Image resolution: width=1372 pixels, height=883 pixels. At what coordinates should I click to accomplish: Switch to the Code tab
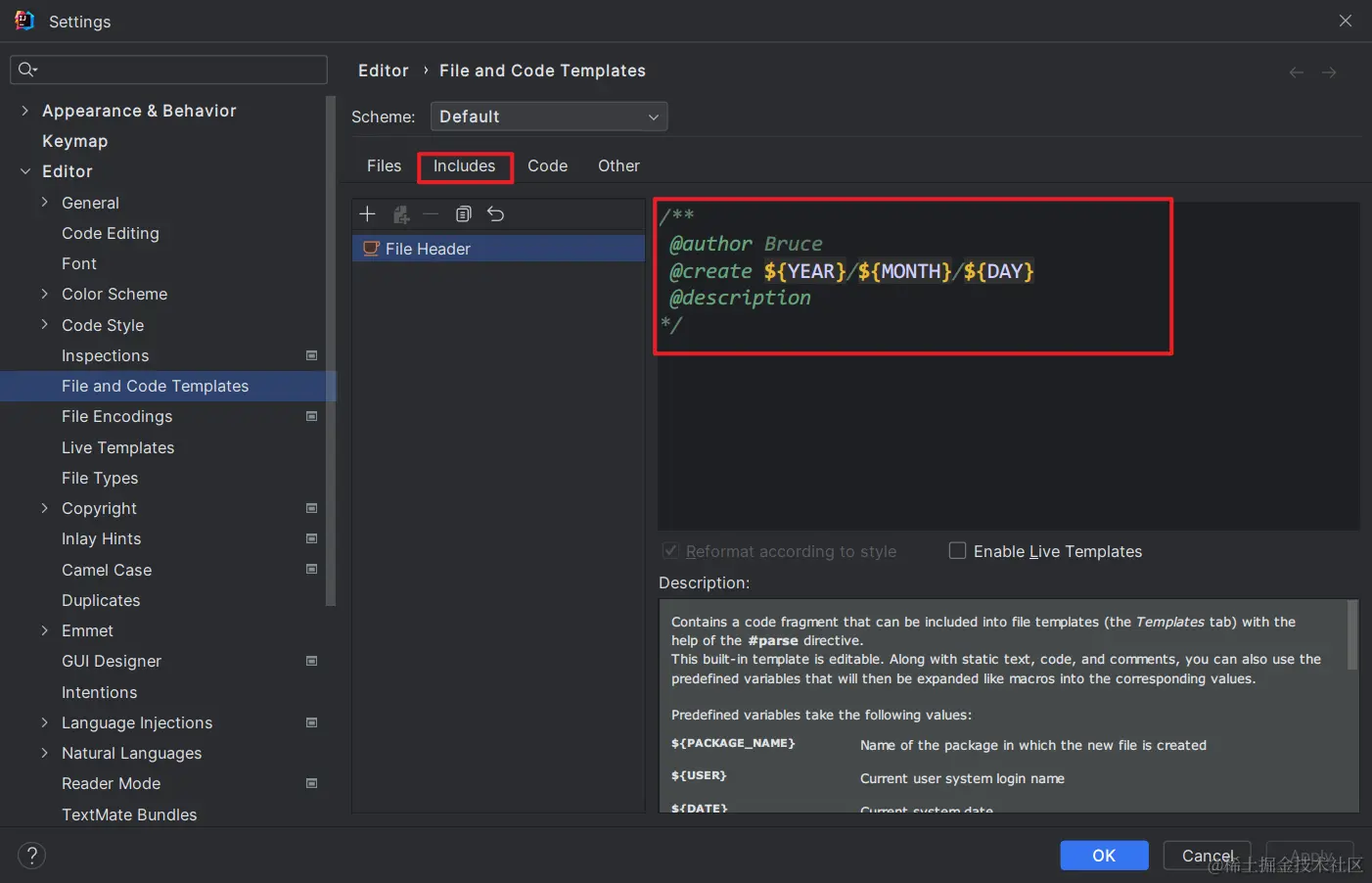tap(547, 166)
